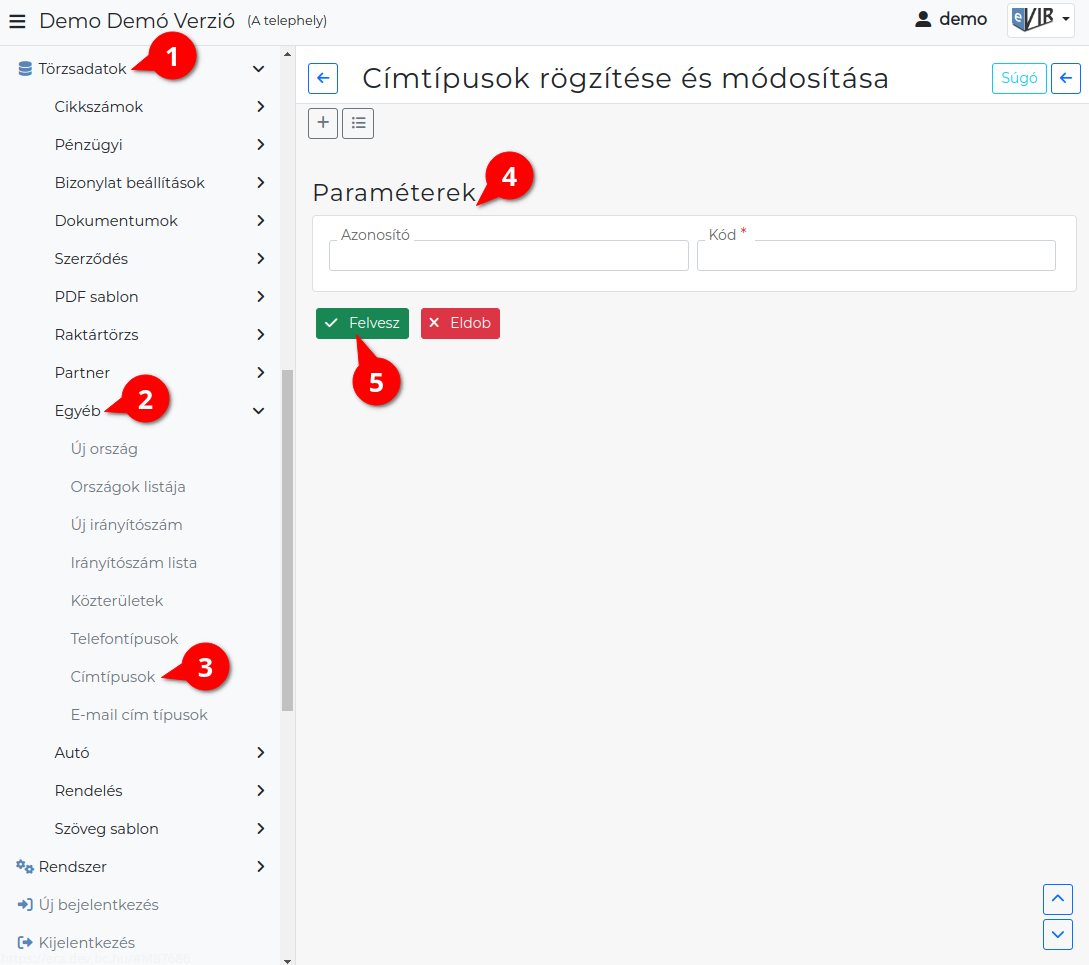Click the Kijelentkezés logout icon
Screen dimensions: 1089x965
[25, 943]
